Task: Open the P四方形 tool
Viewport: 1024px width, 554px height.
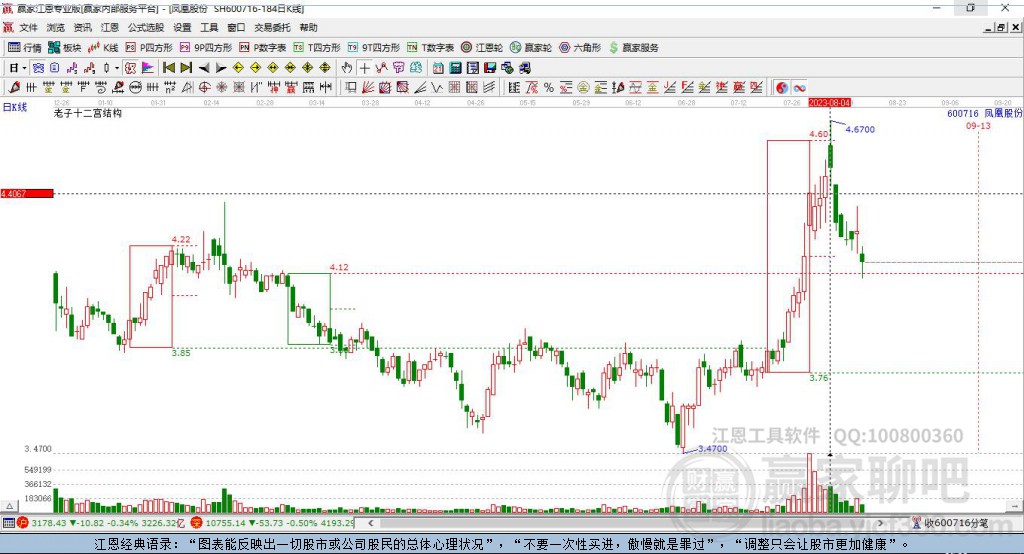Action: coord(149,48)
